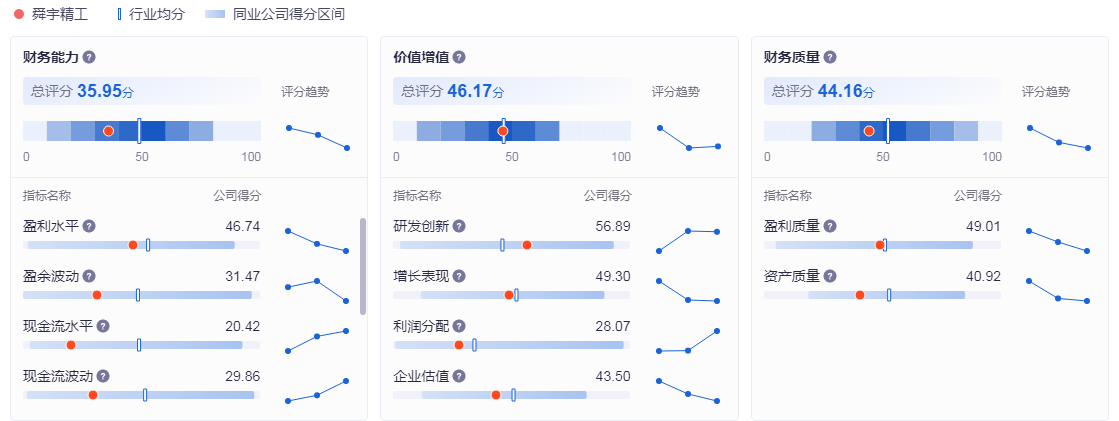Click help icon next to 财务质量
Image resolution: width=1119 pixels, height=421 pixels.
tap(829, 58)
